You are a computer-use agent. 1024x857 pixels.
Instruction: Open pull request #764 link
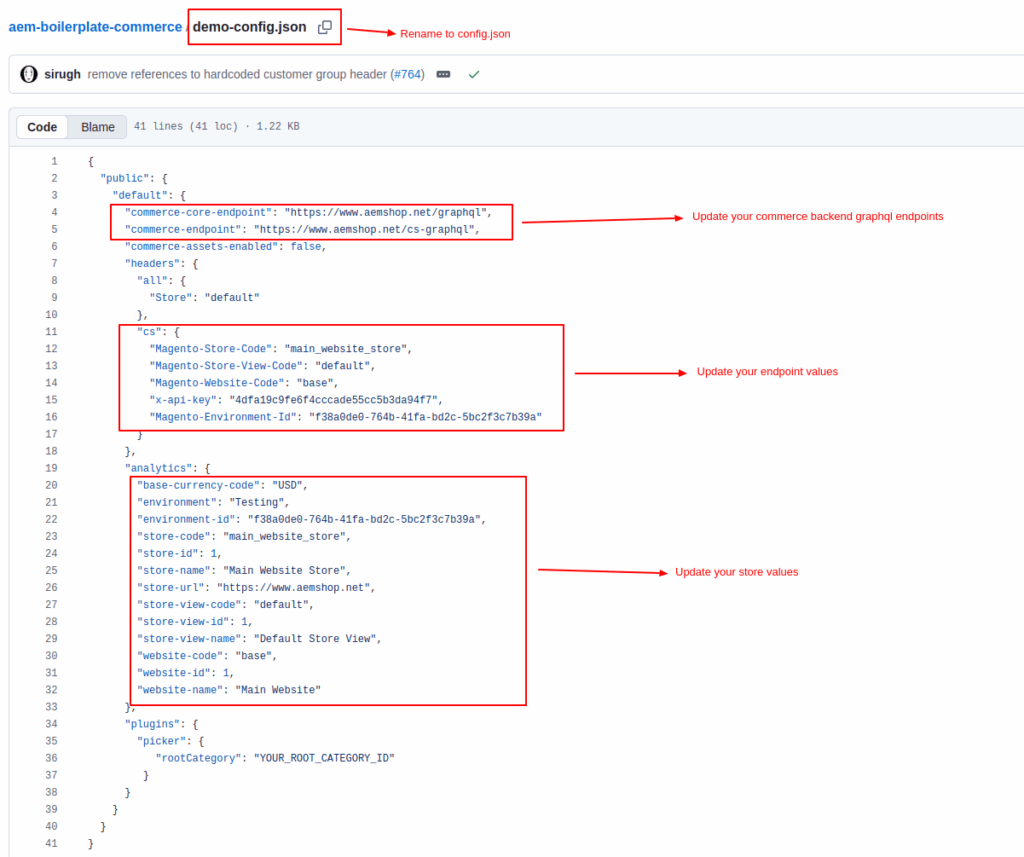pyautogui.click(x=407, y=74)
